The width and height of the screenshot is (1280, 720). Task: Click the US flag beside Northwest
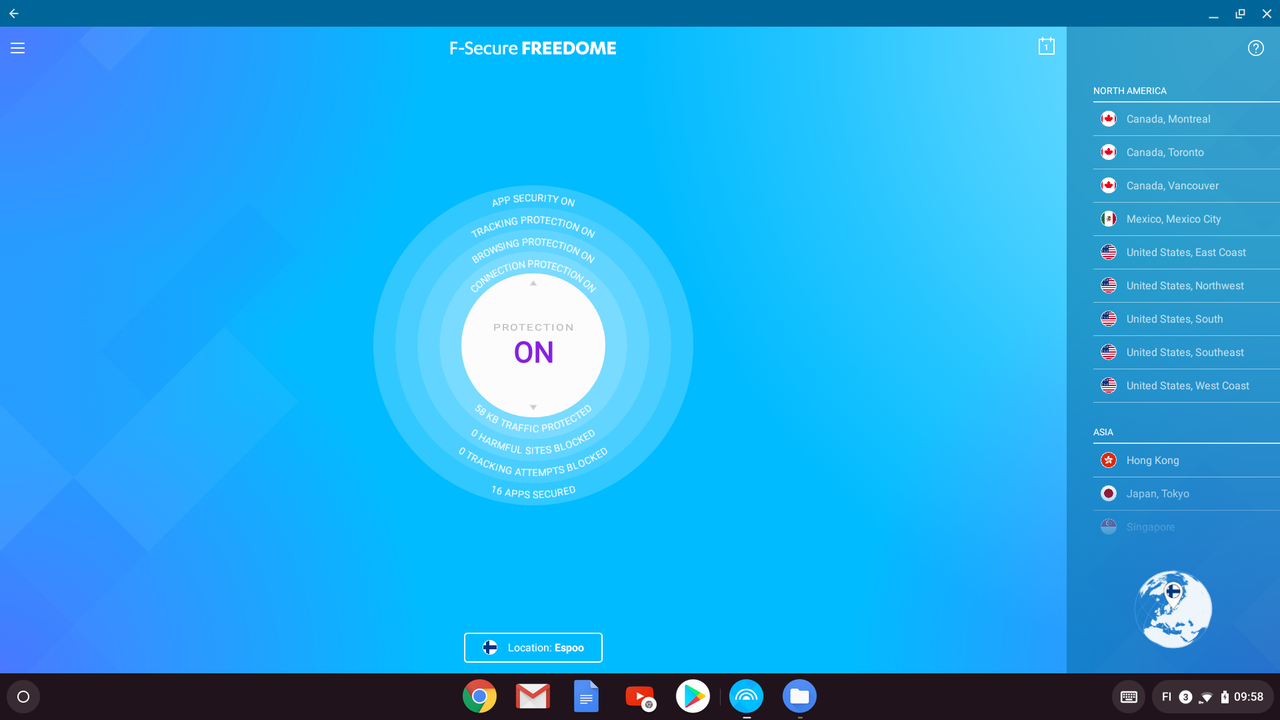pos(1108,285)
